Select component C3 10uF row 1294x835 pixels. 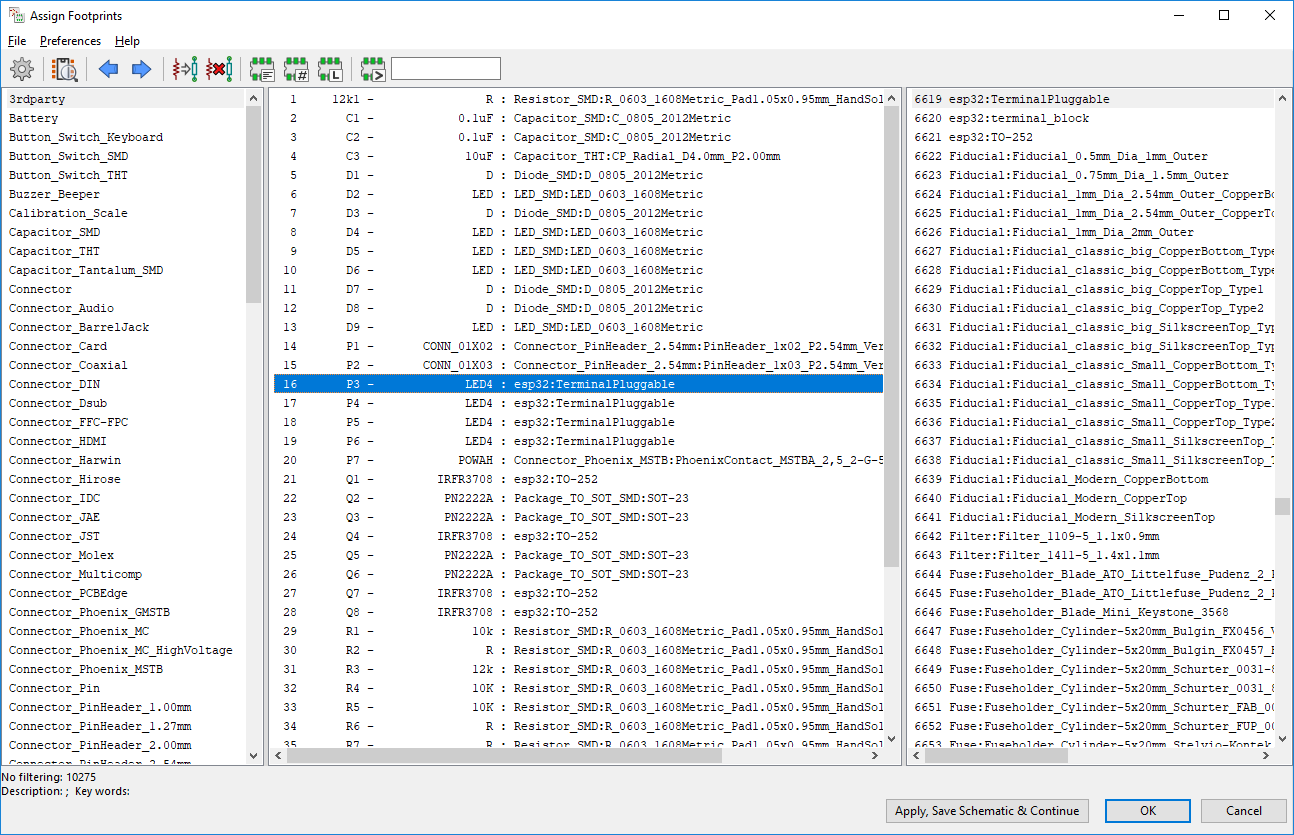pyautogui.click(x=578, y=156)
